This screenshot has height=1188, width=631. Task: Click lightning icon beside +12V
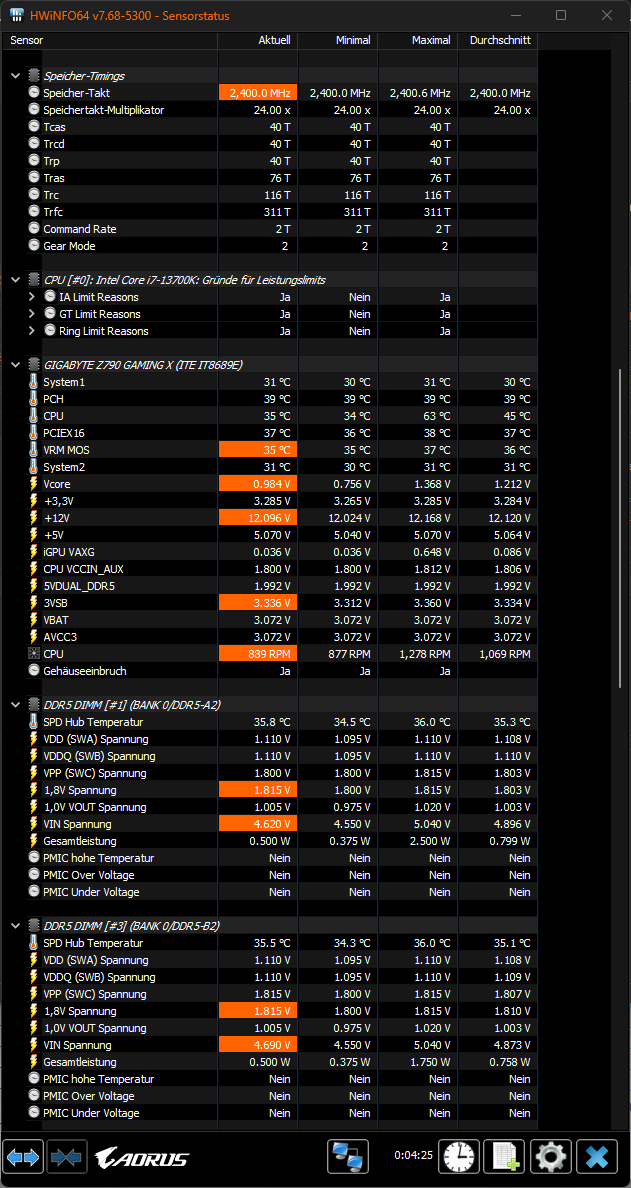pos(33,517)
